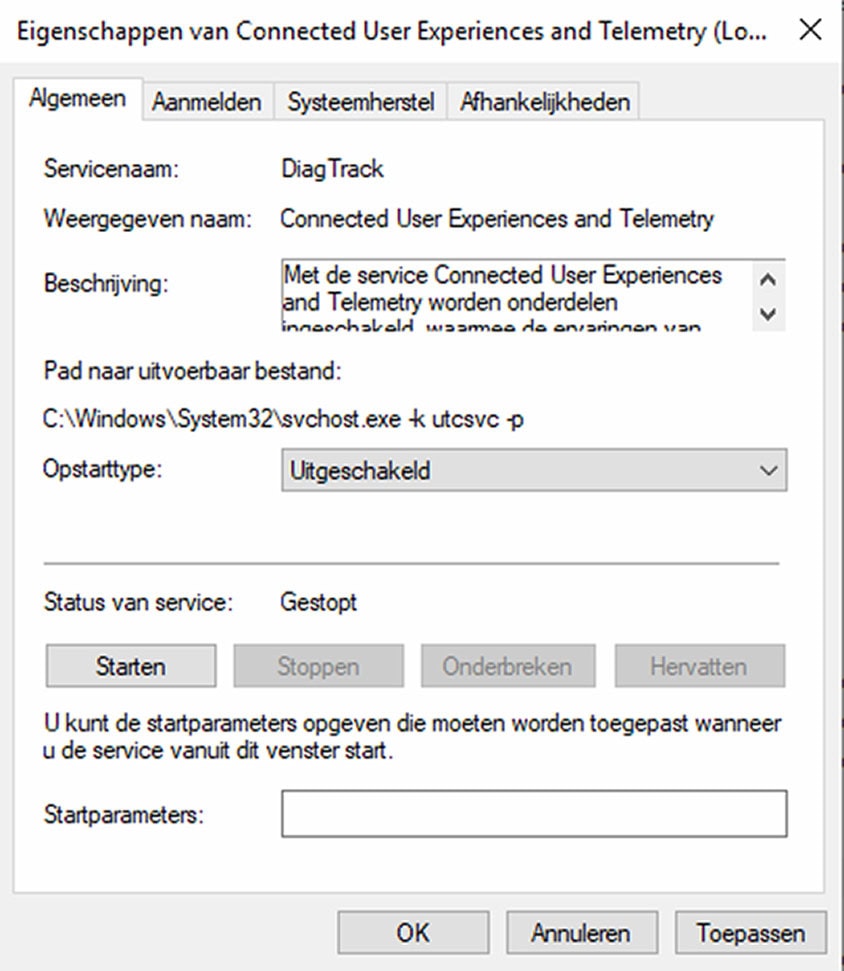Select the Algemeen tab
The width and height of the screenshot is (844, 971).
tap(78, 99)
